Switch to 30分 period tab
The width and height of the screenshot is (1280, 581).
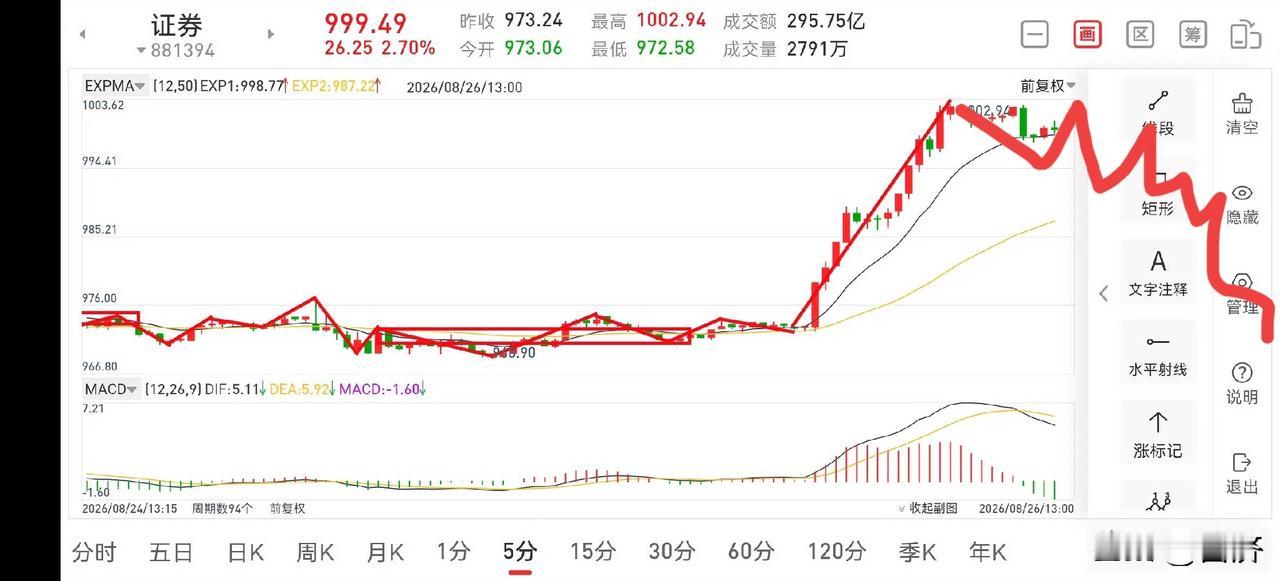(672, 551)
